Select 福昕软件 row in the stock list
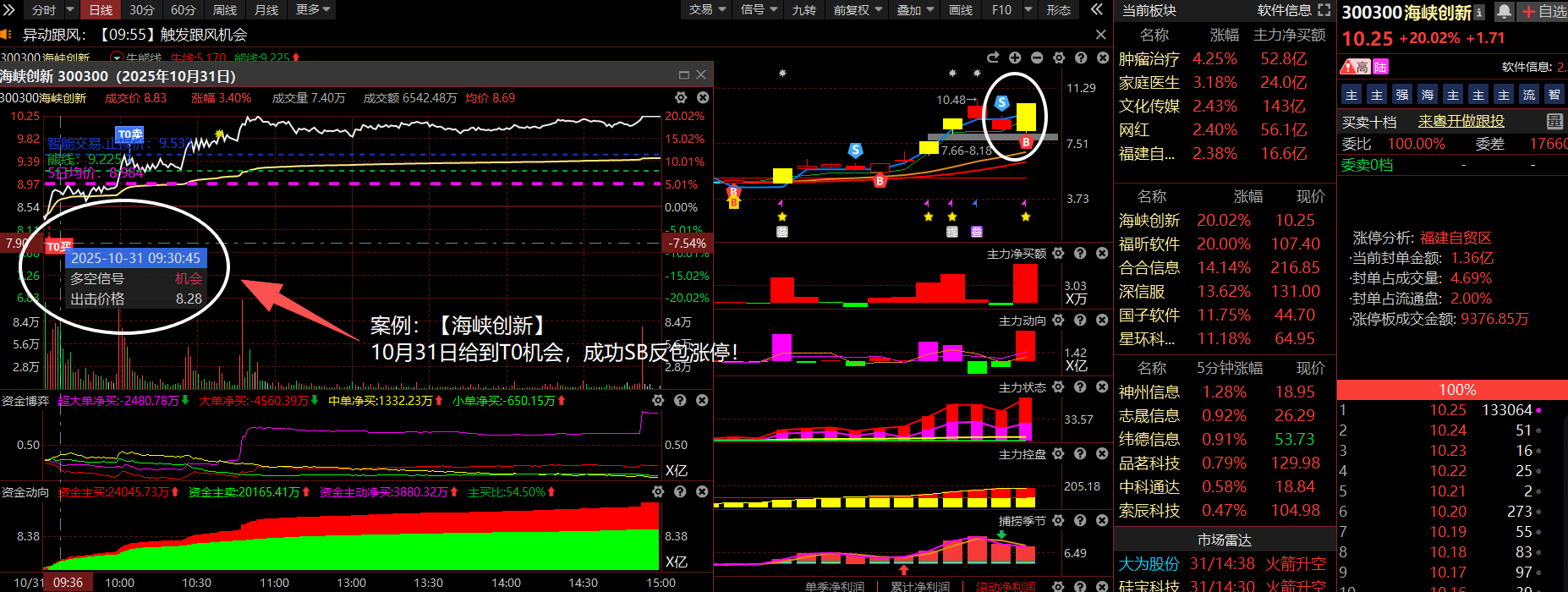The height and width of the screenshot is (592, 1568). point(1149,244)
